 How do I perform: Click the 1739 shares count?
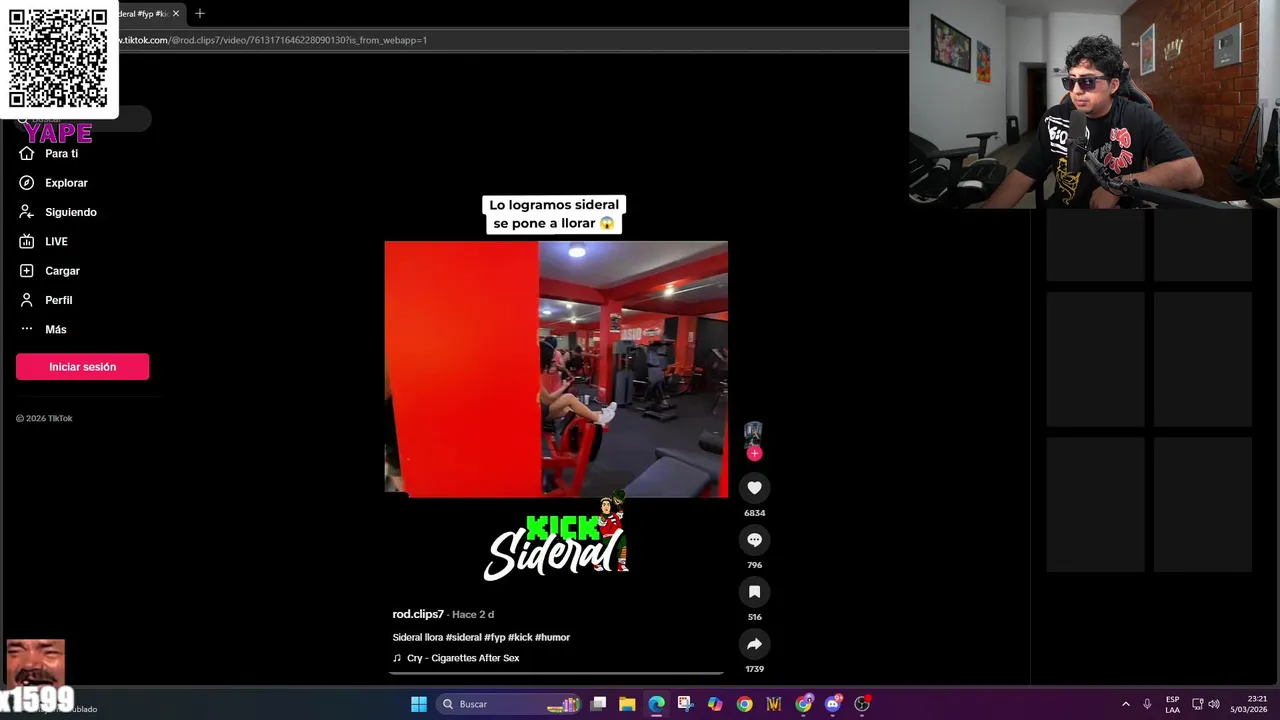click(754, 669)
